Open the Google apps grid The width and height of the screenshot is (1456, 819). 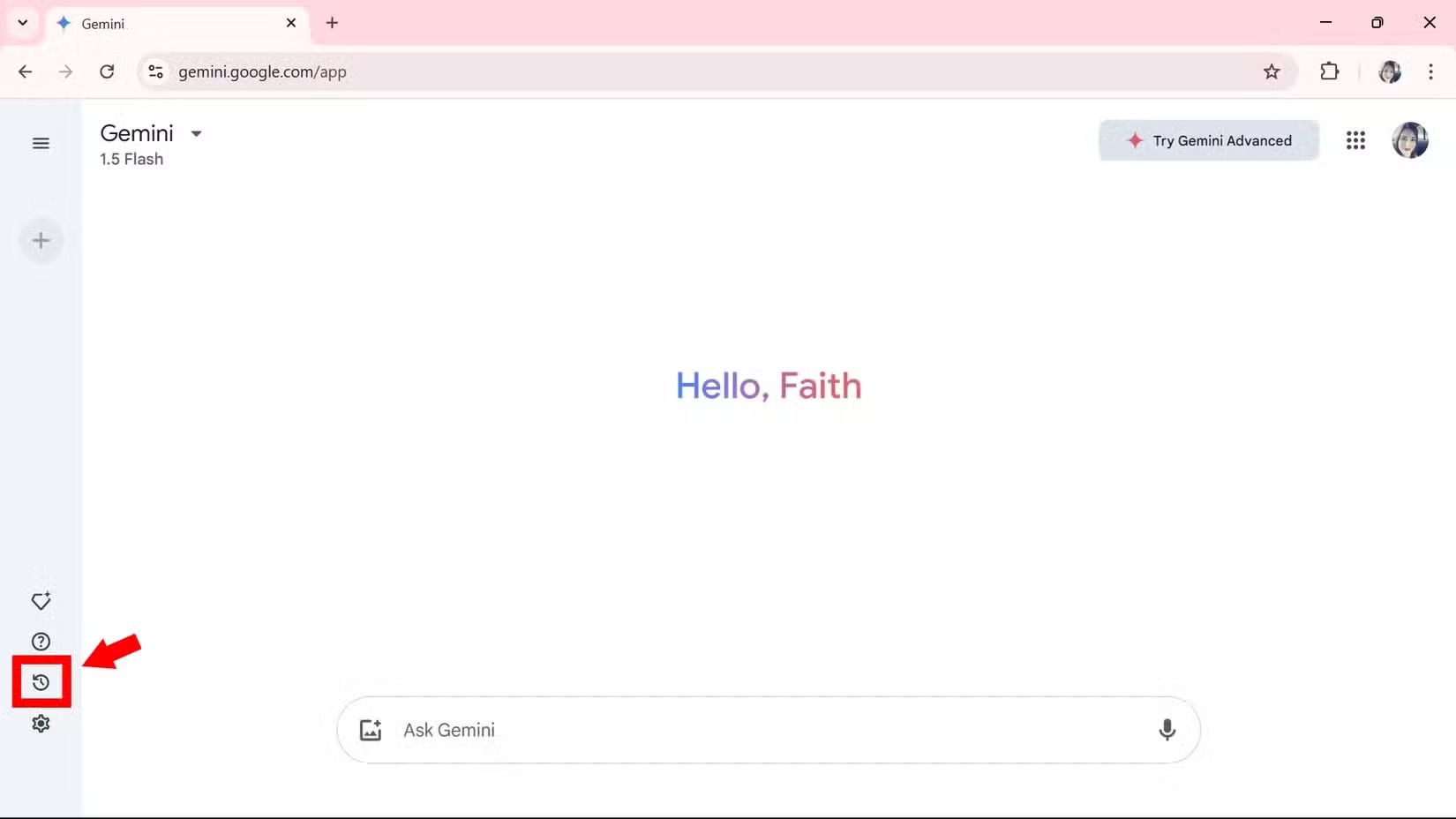click(1355, 140)
